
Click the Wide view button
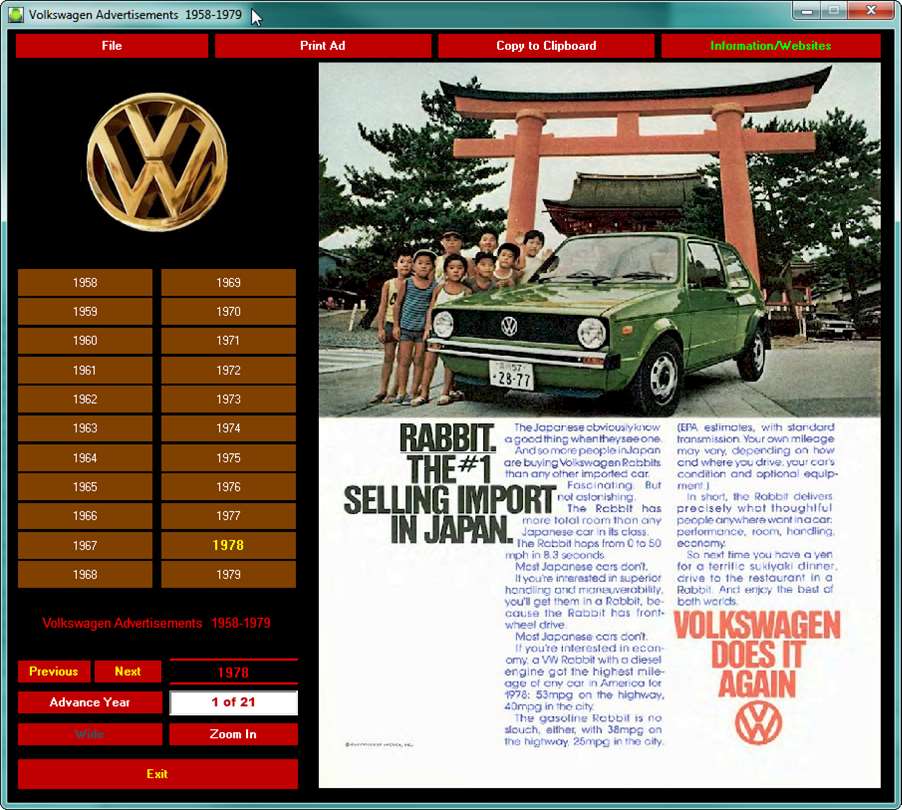[90, 734]
